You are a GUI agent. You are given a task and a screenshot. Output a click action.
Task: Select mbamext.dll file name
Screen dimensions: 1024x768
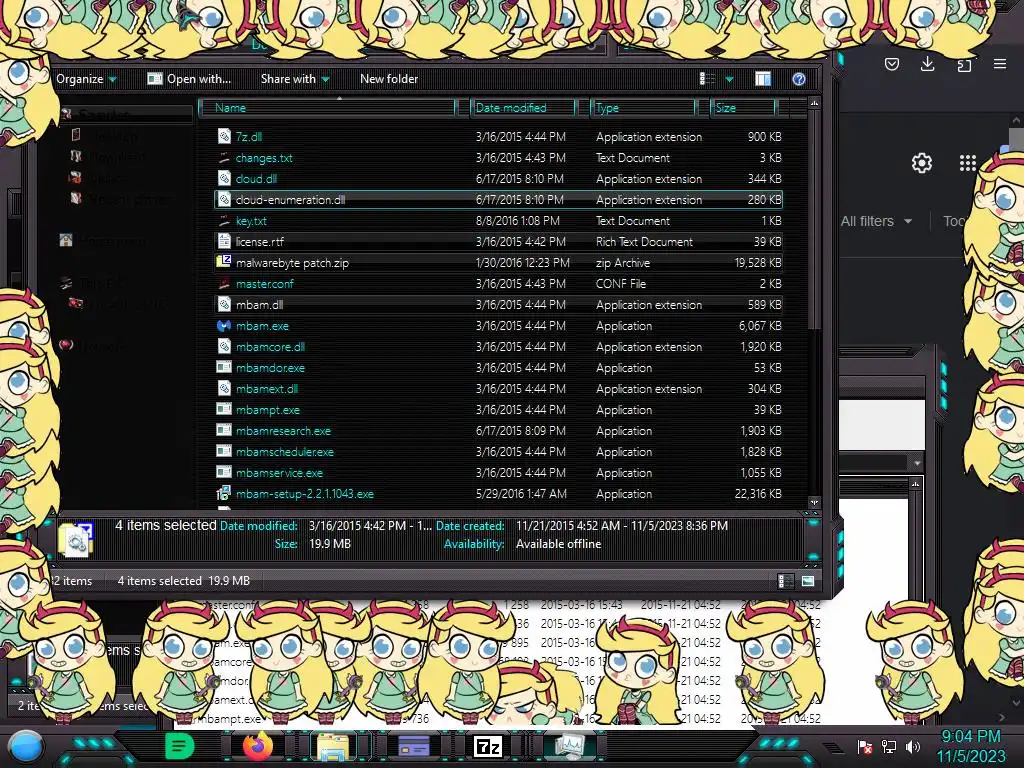coord(266,389)
